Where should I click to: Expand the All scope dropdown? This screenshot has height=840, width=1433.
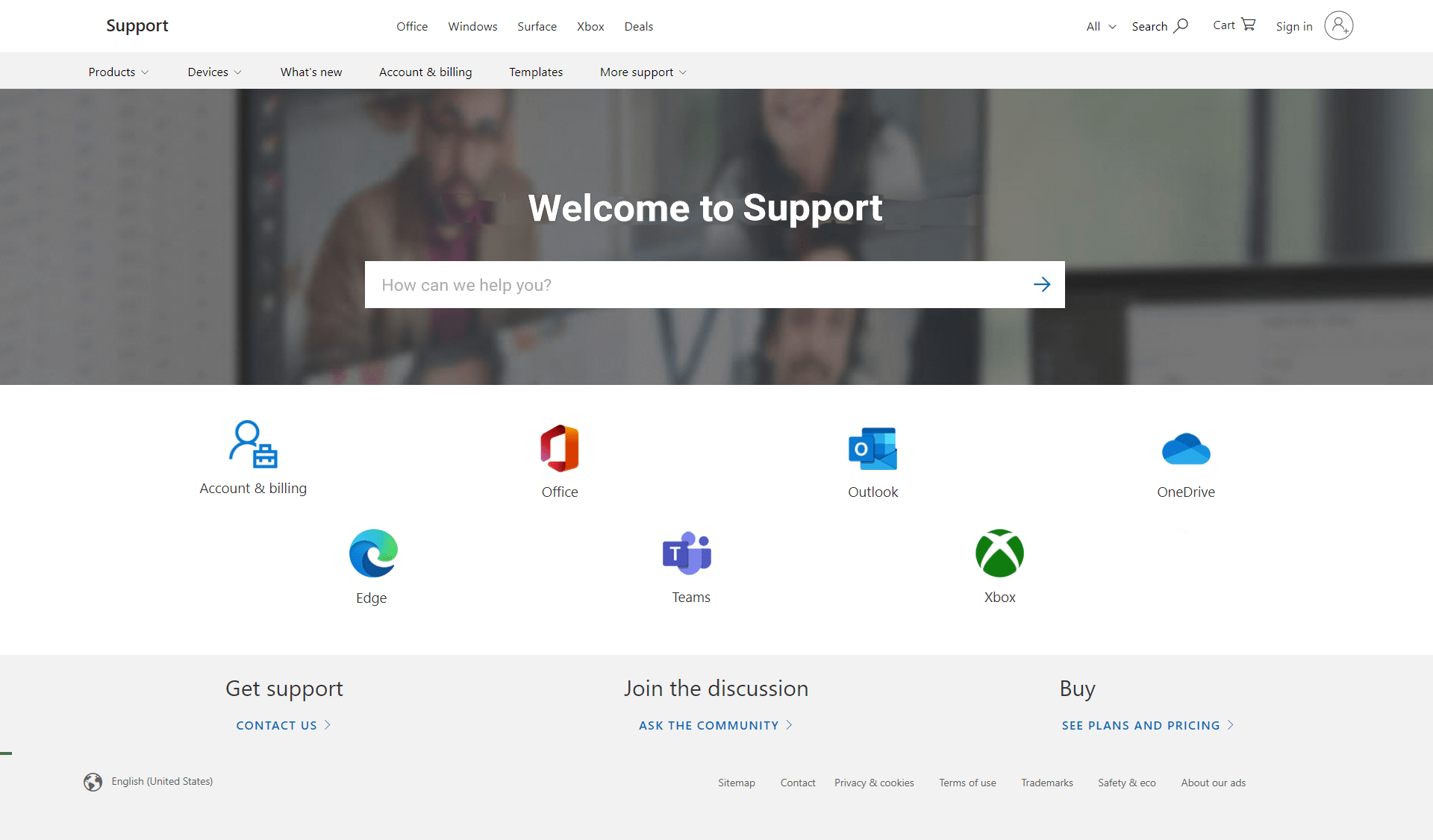pyautogui.click(x=1101, y=27)
